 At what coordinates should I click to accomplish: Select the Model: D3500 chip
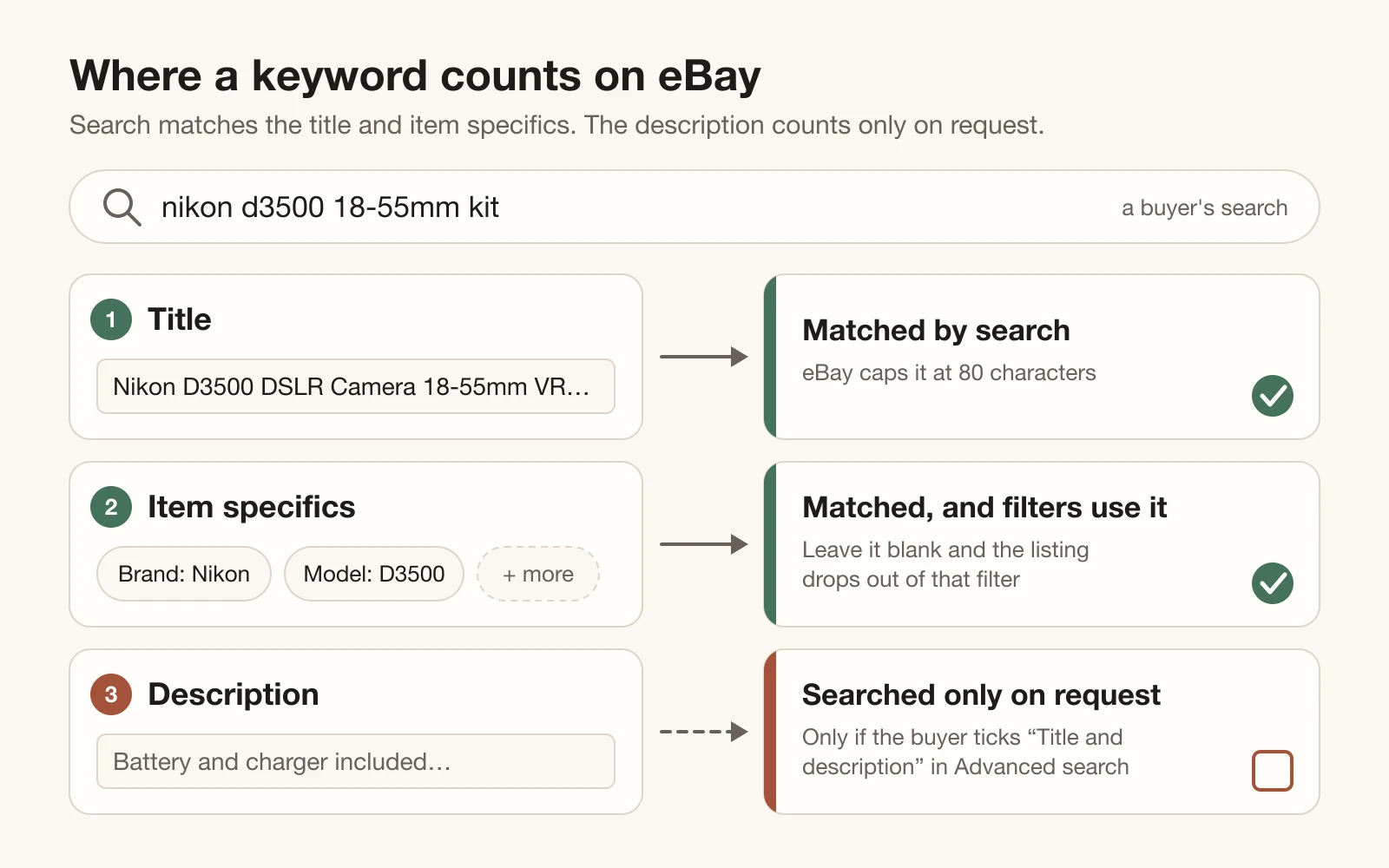[374, 574]
